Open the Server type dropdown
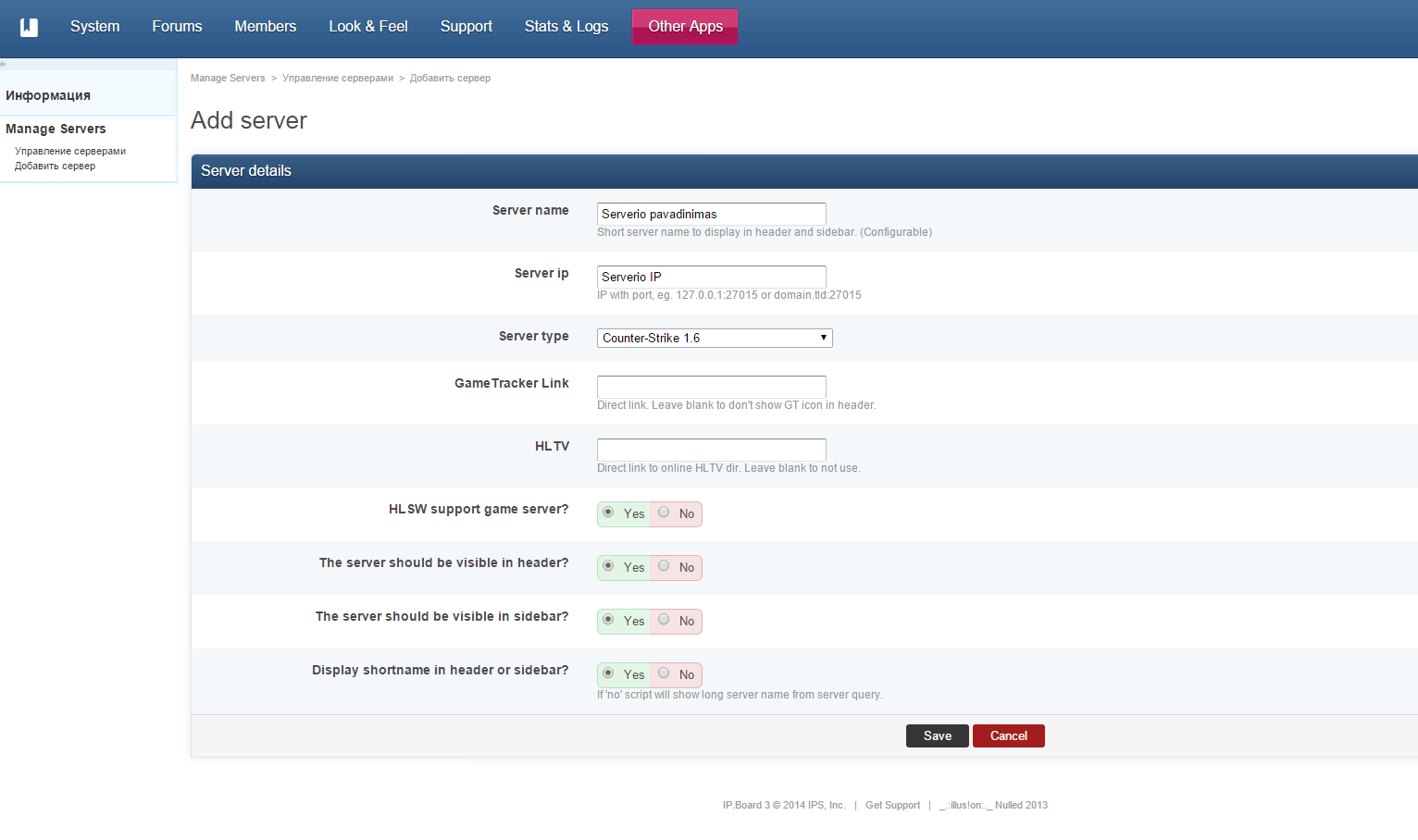 (715, 338)
